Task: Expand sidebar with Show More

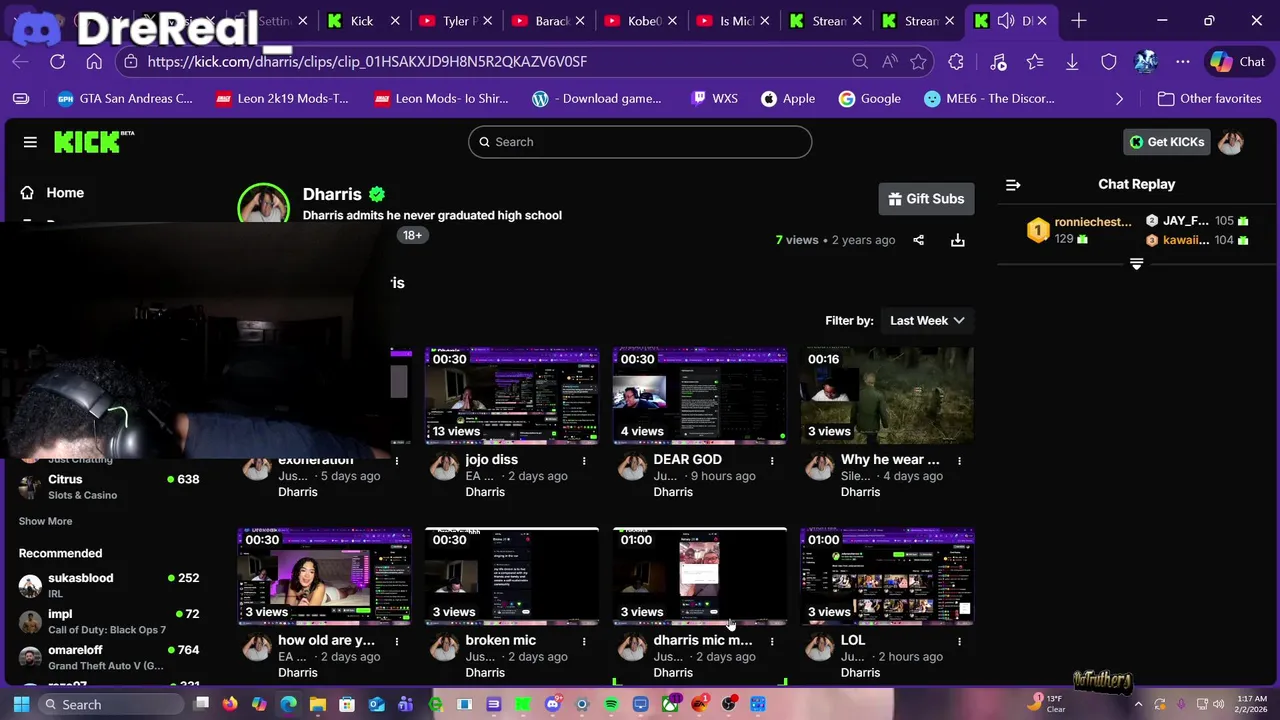Action: (x=45, y=521)
